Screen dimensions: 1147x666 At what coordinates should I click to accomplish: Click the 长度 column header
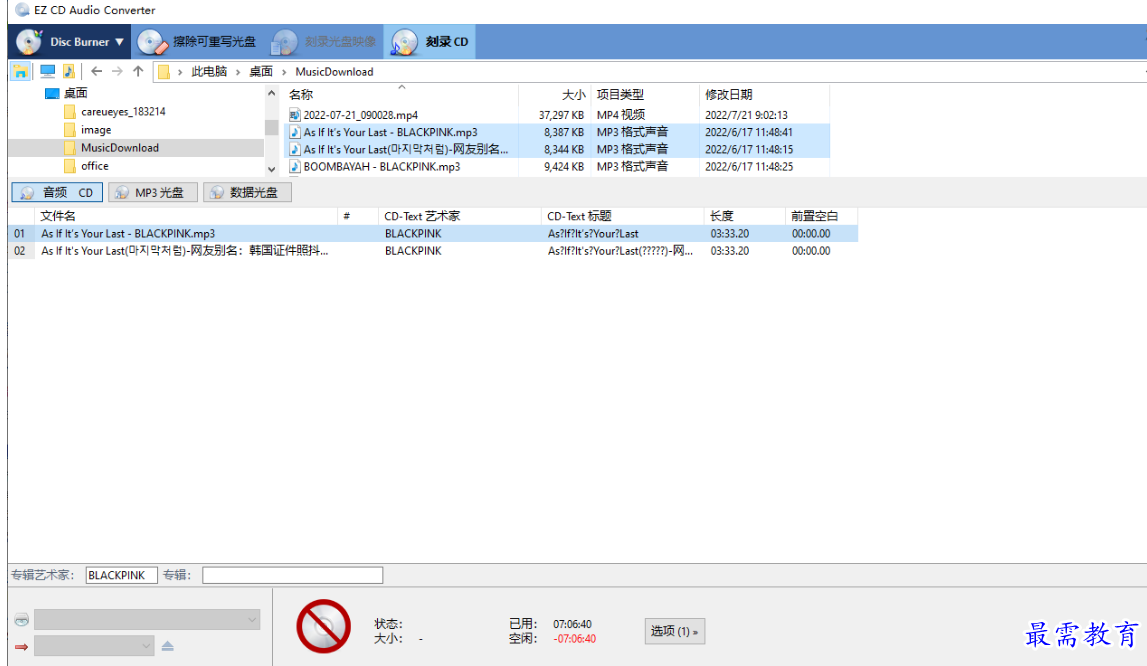click(x=745, y=216)
